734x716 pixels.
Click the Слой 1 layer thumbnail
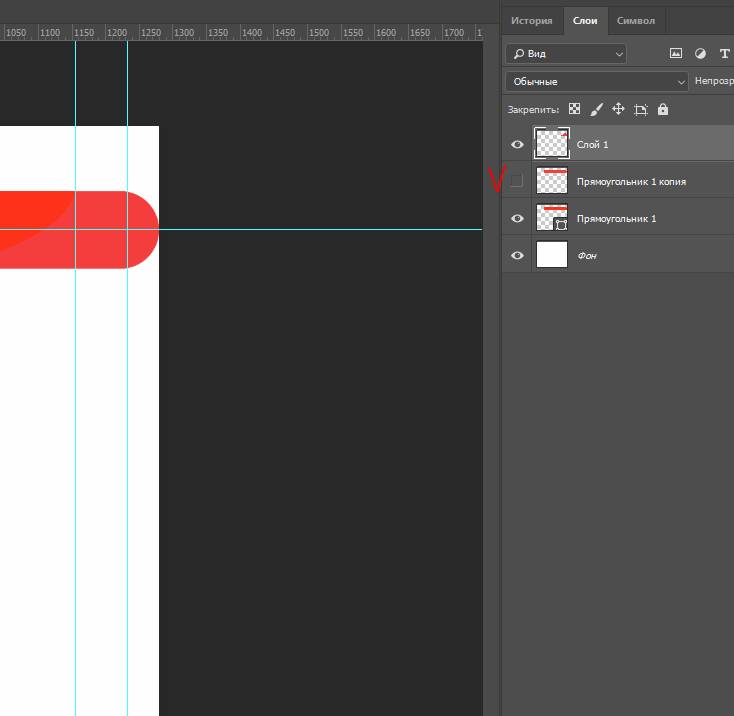coord(552,144)
